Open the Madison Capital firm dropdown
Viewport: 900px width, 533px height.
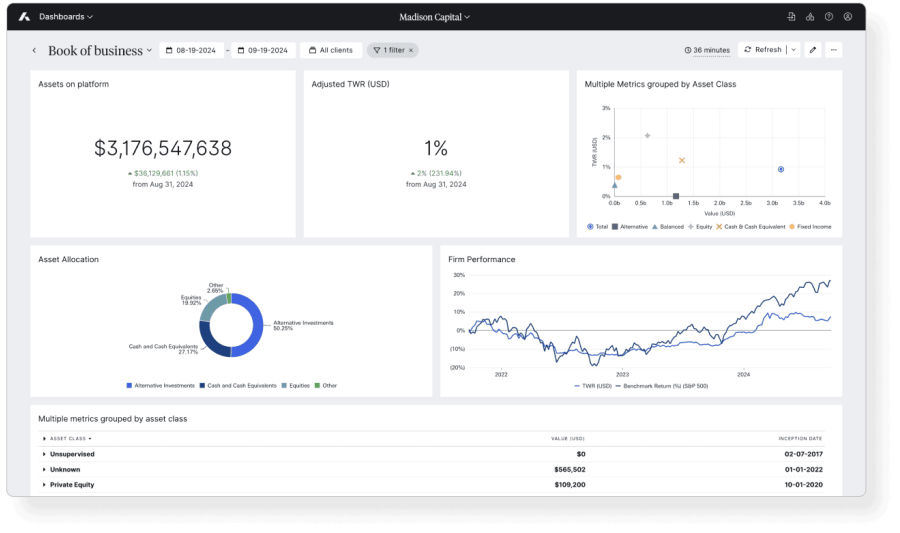[434, 17]
